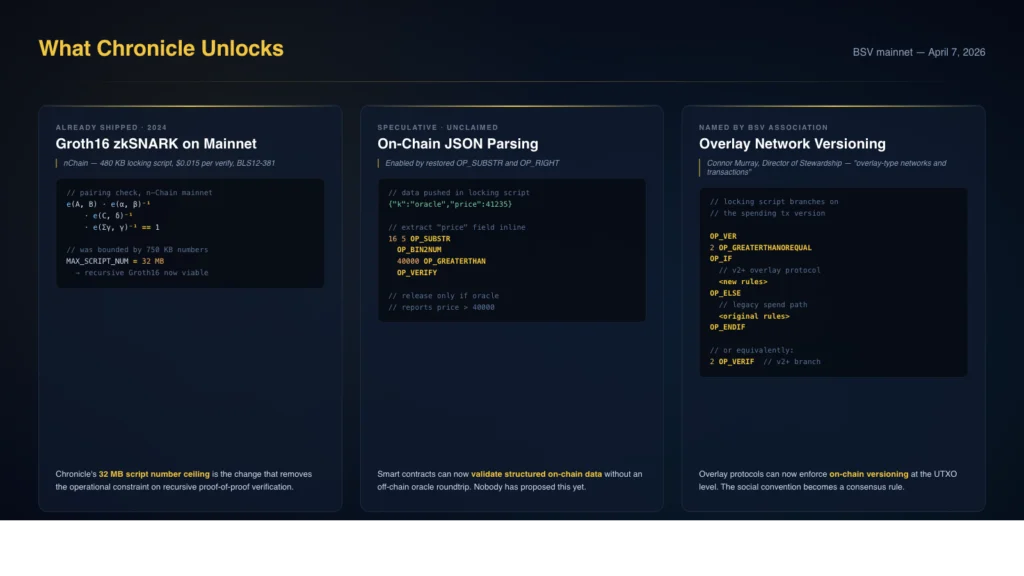Screen dimensions: 1024x576
Task: Select the "<new rules>" placeholder in code
Action: (x=743, y=282)
